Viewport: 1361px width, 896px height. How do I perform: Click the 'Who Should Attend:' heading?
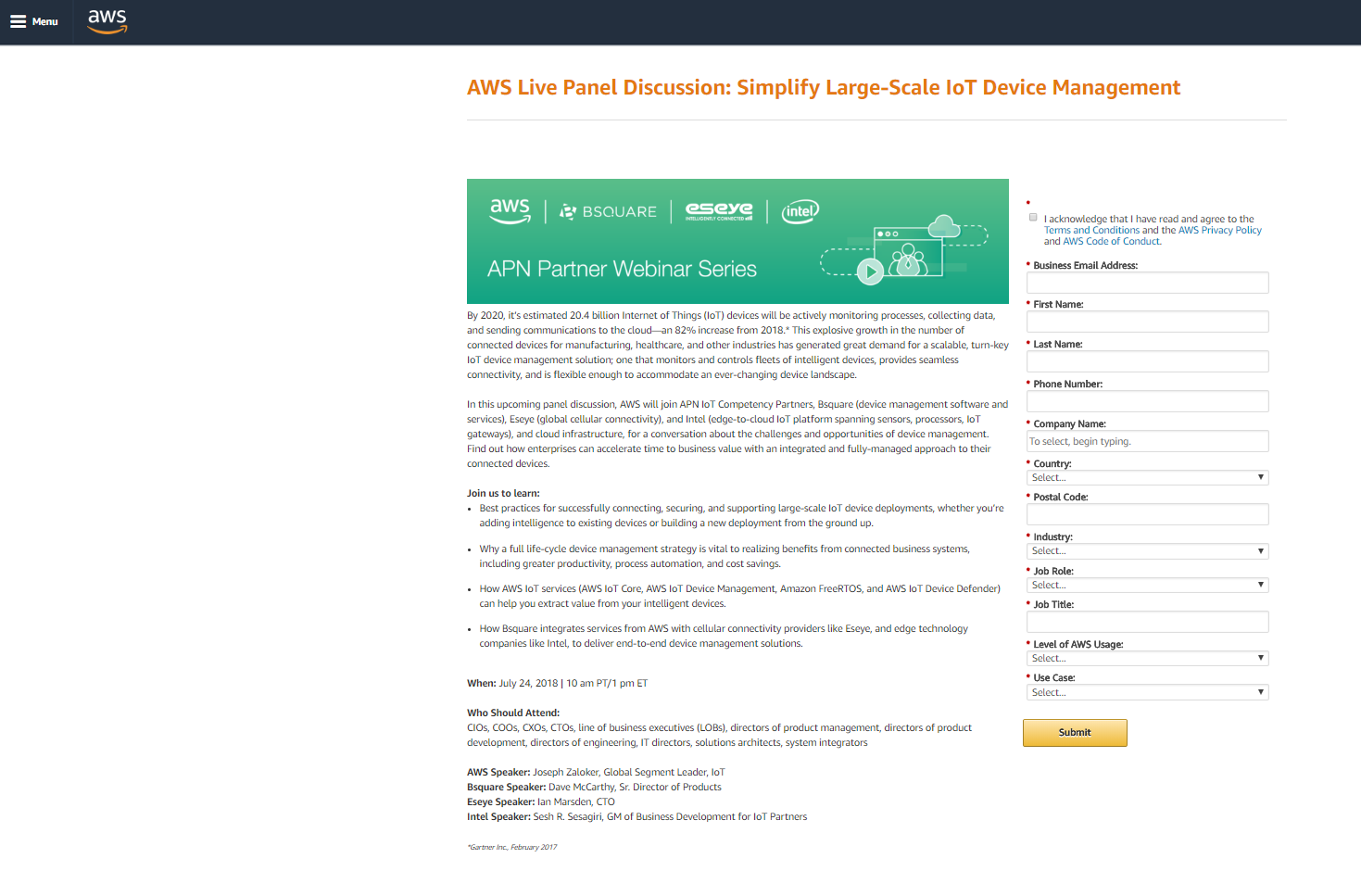tap(513, 713)
